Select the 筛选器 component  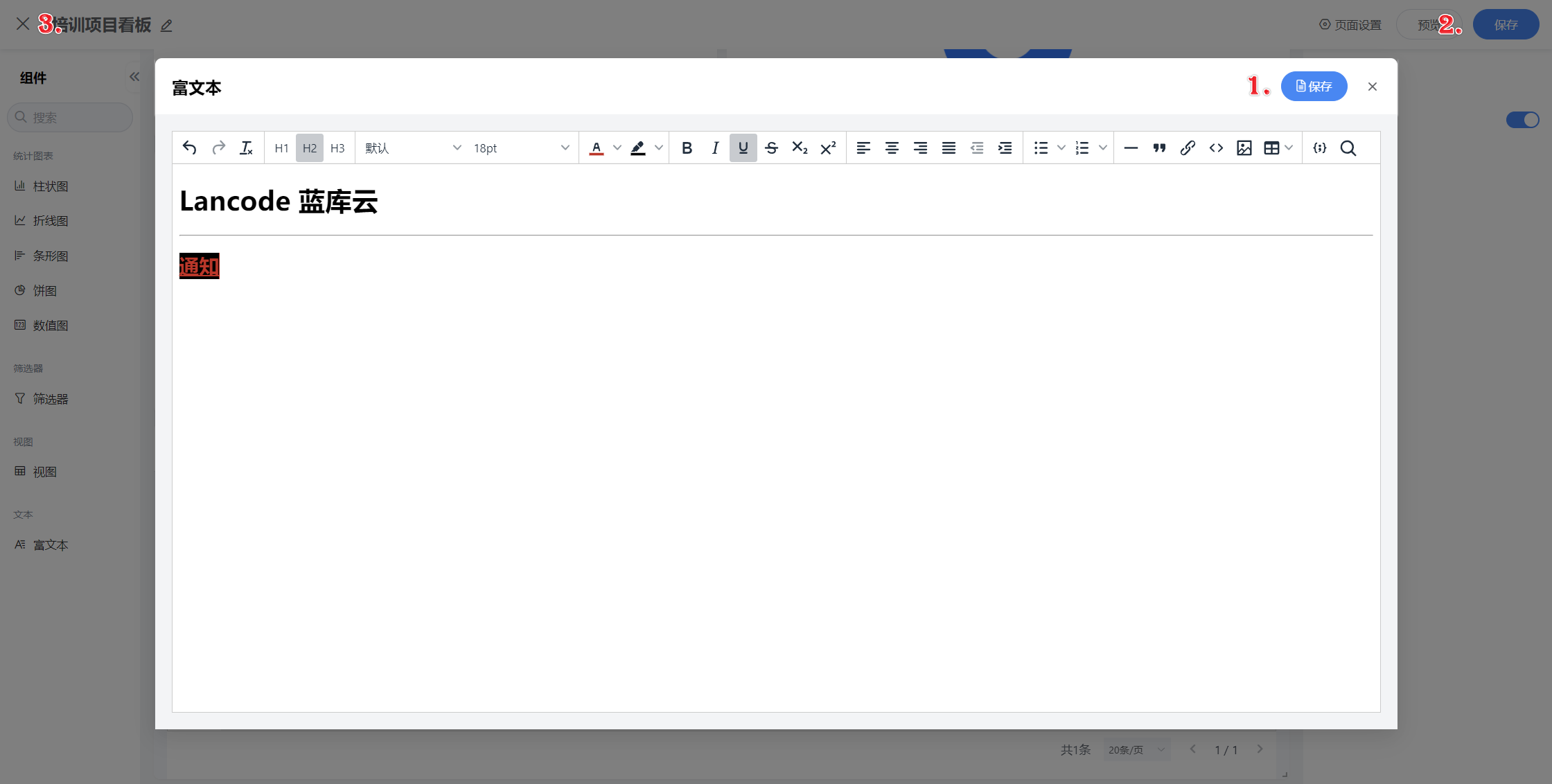(x=42, y=398)
